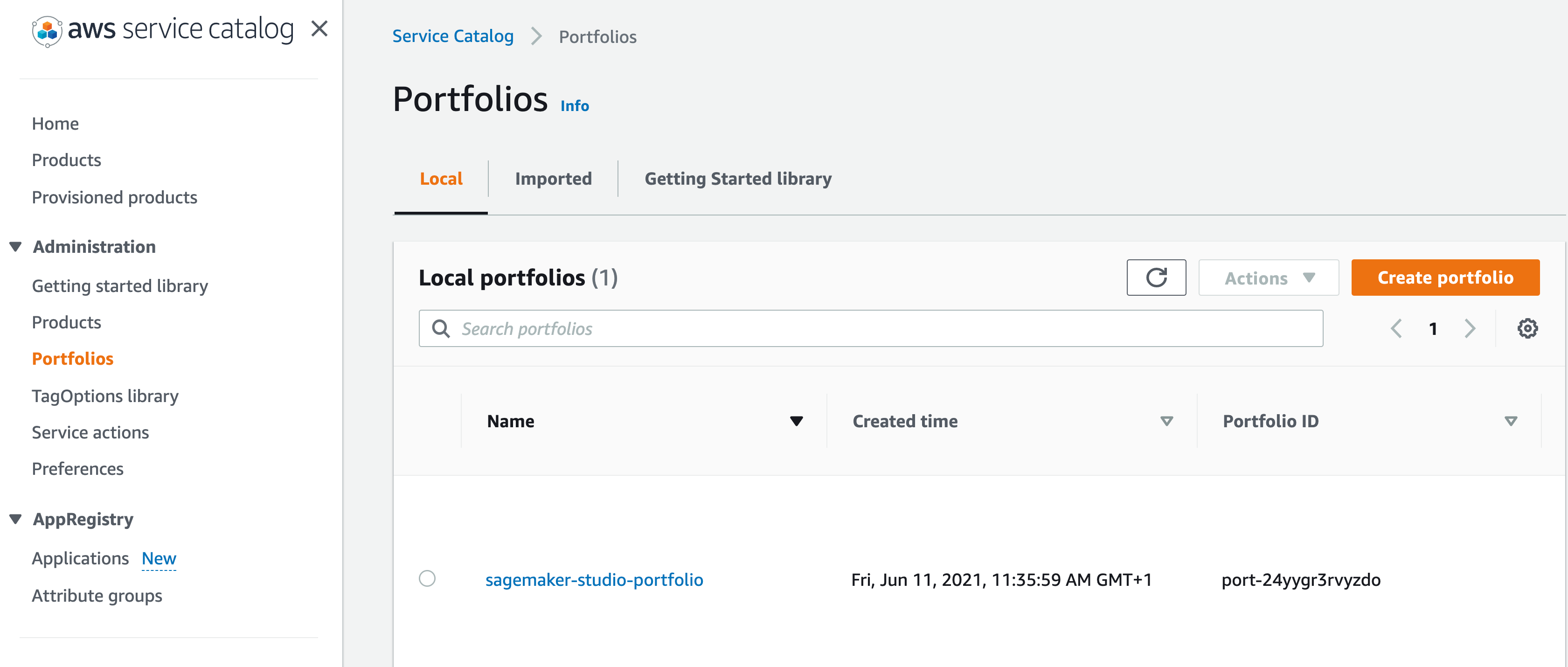Go to Home in sidebar

click(x=56, y=124)
